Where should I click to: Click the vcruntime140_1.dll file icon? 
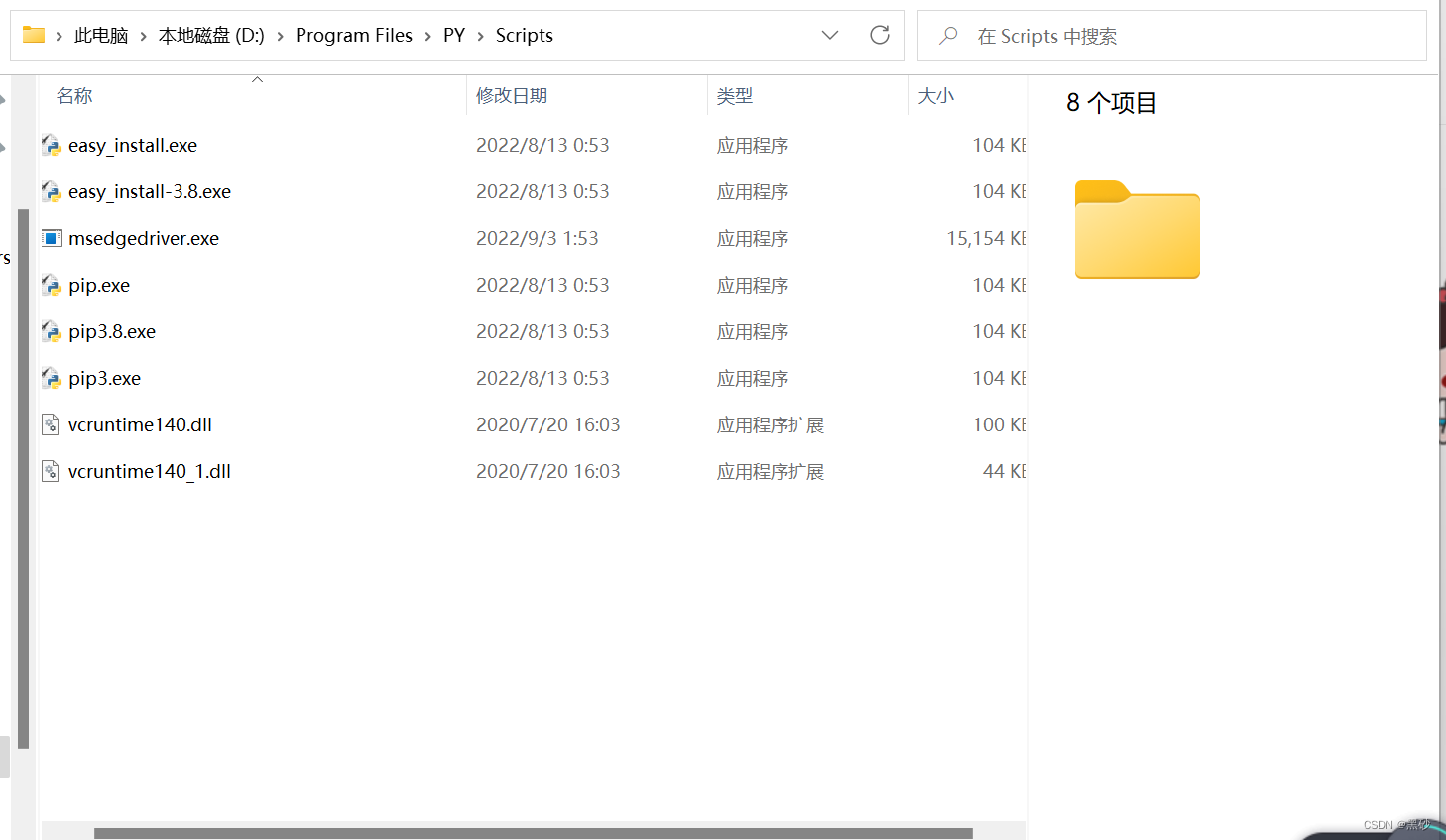tap(51, 472)
